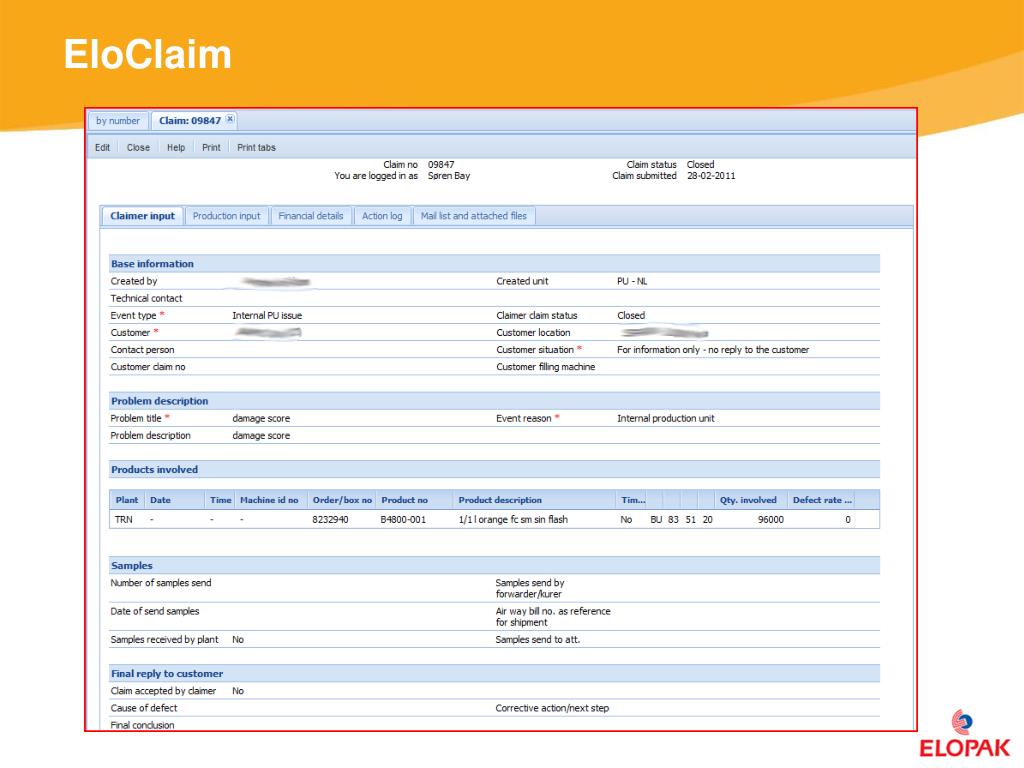
Task: Close the Claim: 09847 tab with its x icon
Action: pos(230,120)
